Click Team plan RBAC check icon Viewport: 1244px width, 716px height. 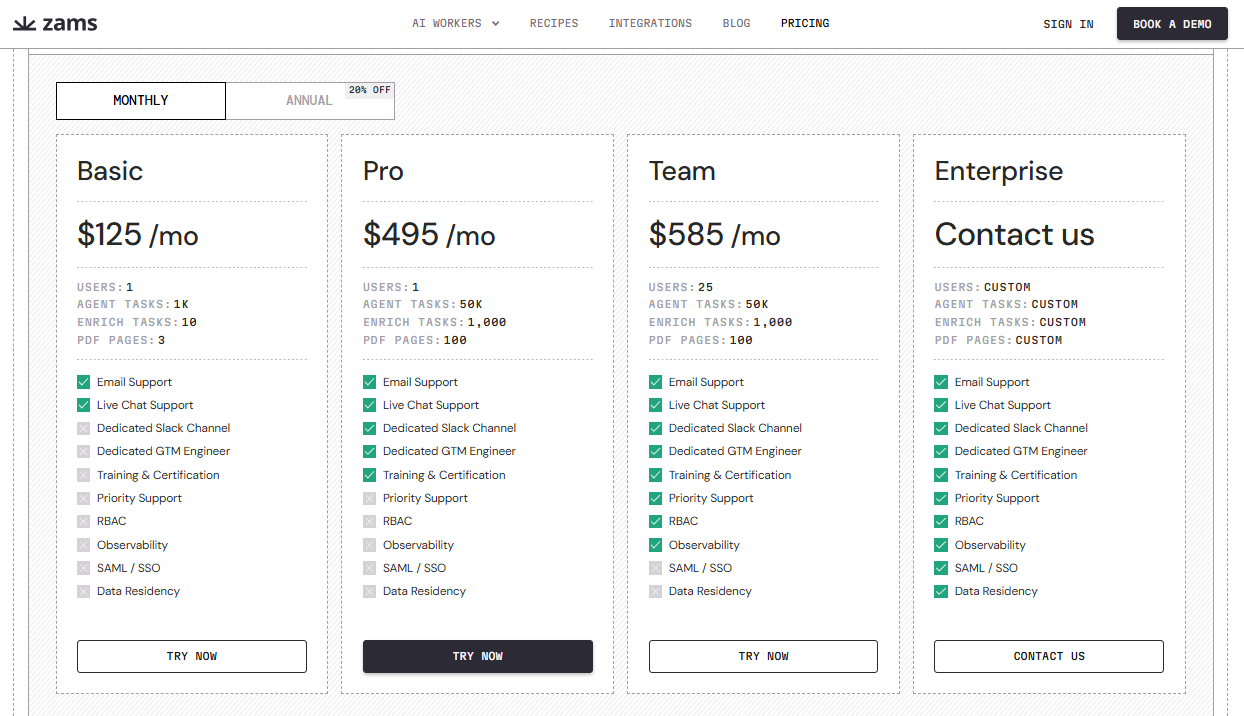(656, 521)
